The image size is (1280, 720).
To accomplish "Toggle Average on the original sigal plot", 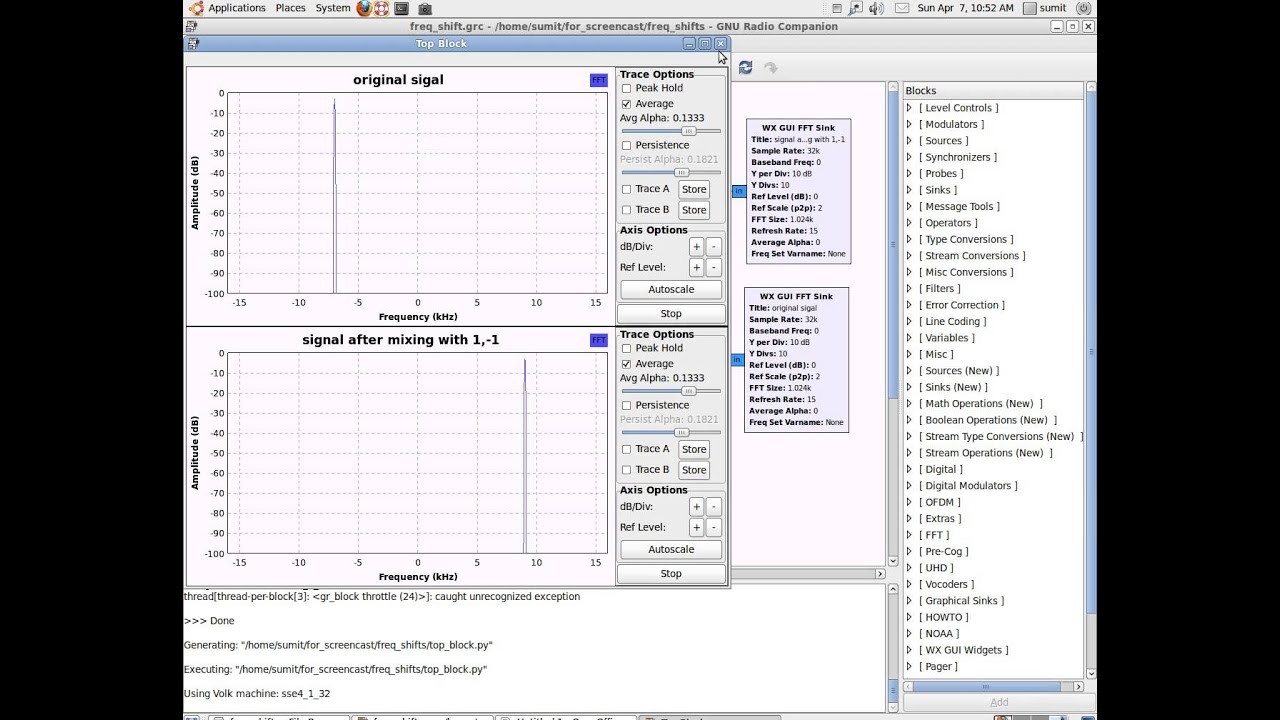I will (627, 104).
